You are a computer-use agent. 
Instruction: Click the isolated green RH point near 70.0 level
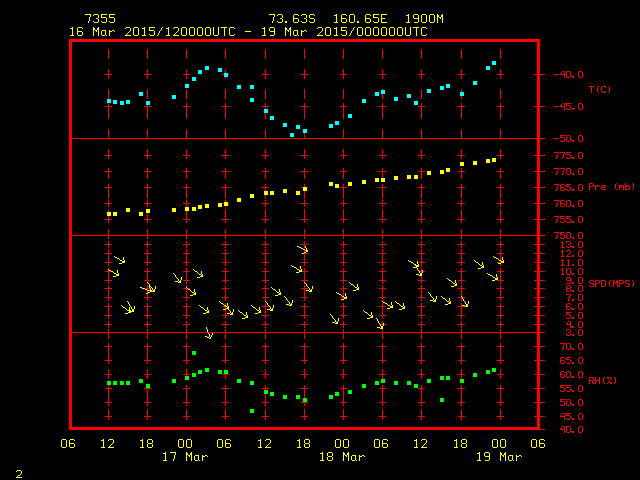[x=194, y=353]
